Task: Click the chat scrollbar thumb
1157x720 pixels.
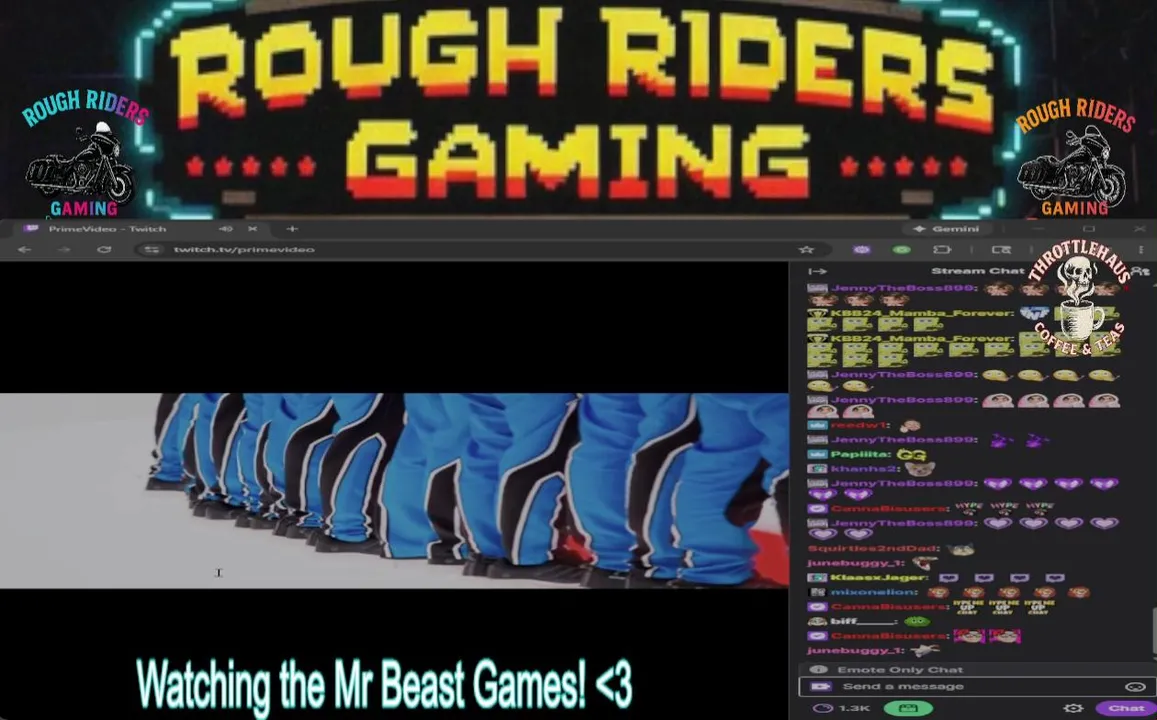Action: pyautogui.click(x=1153, y=631)
